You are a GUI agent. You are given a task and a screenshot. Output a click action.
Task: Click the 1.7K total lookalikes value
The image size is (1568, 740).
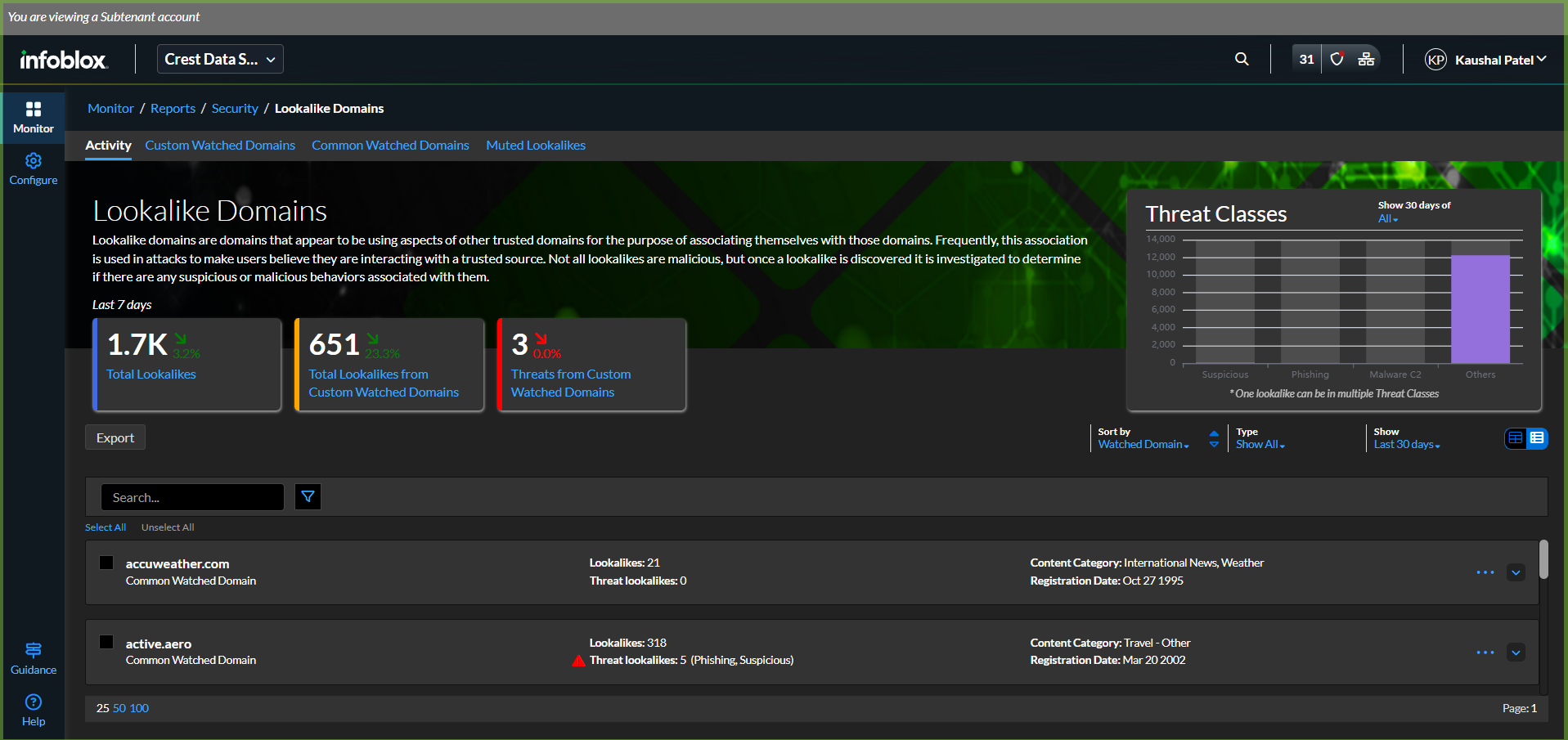(137, 344)
